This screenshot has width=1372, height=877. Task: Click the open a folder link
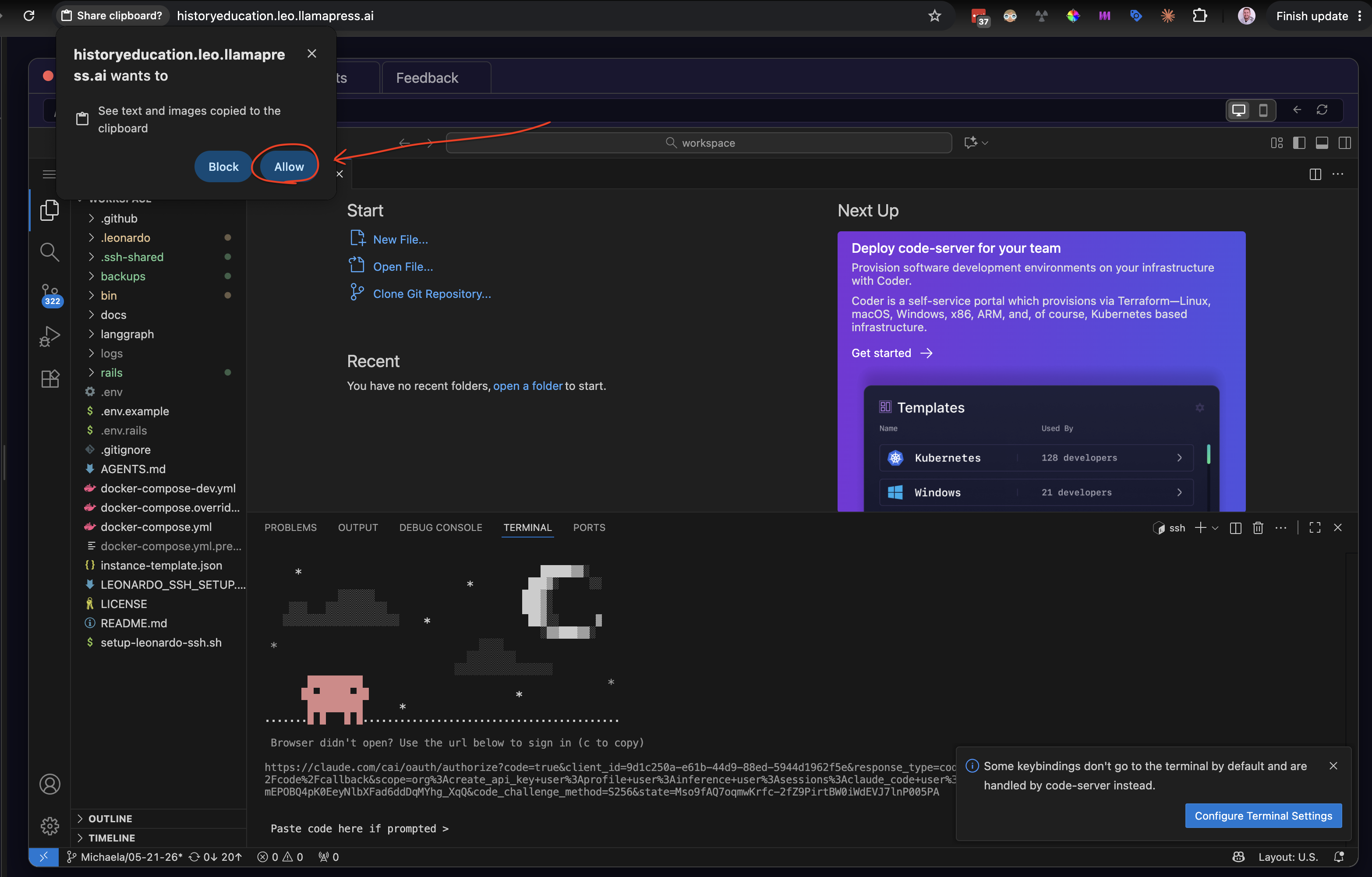[527, 386]
